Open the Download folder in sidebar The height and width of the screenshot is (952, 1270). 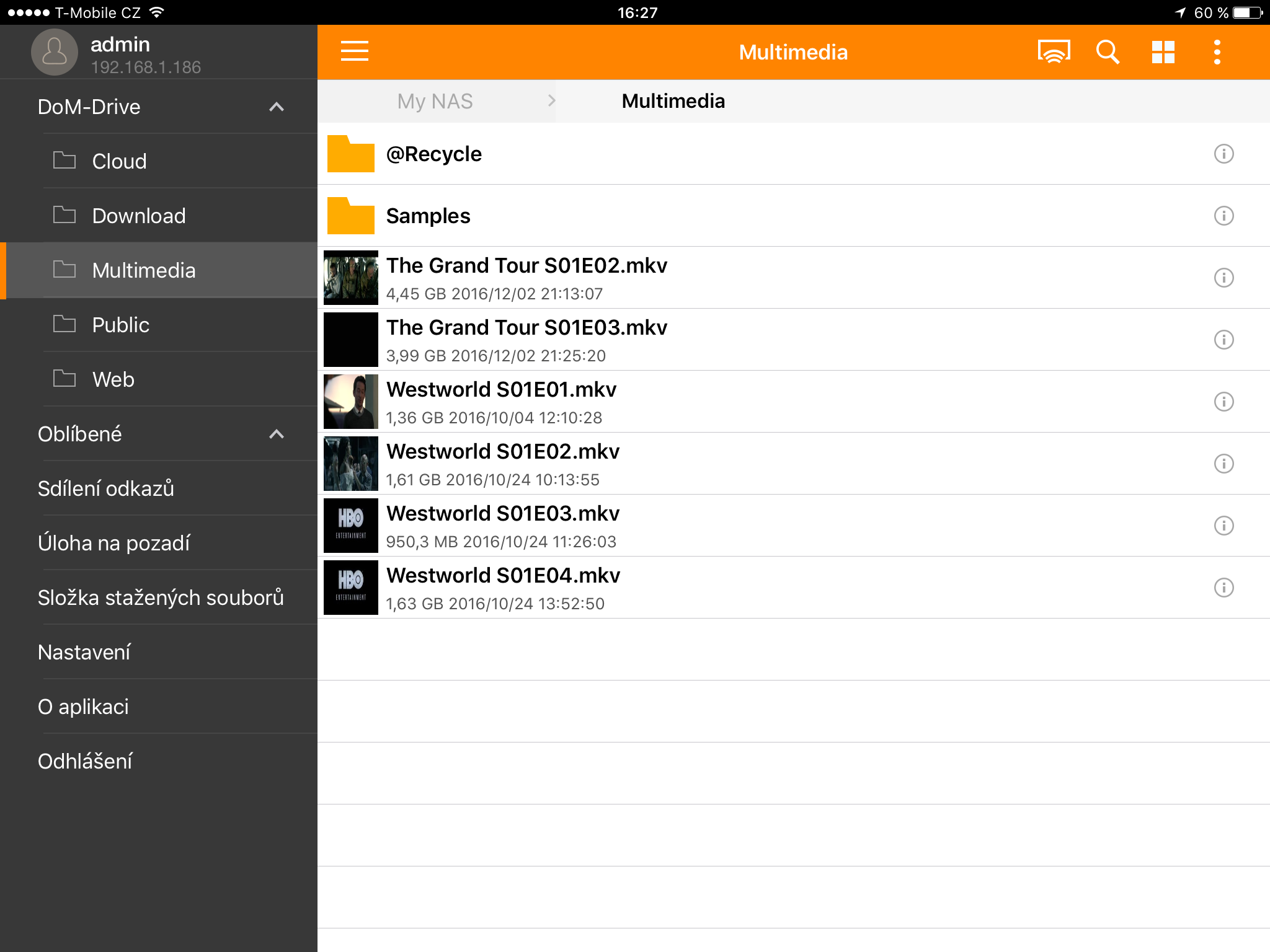[x=139, y=216]
